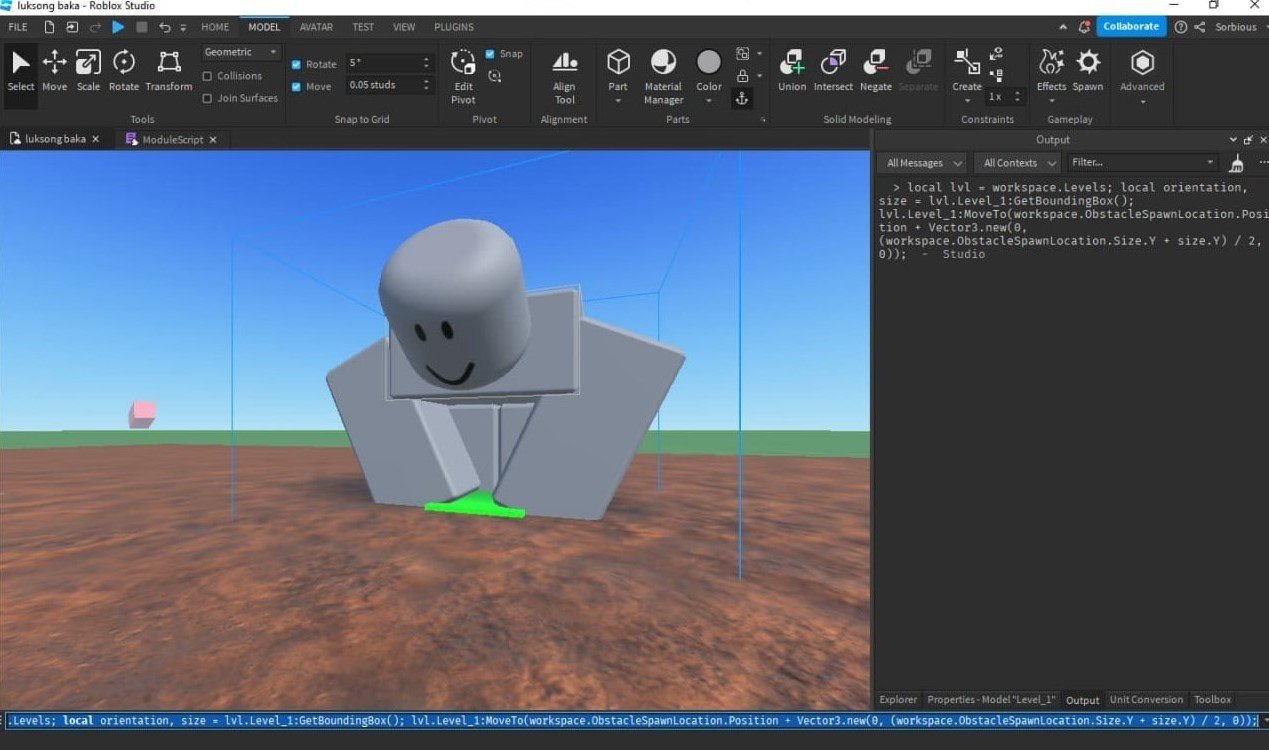Switch to the HOME ribbon tab
This screenshot has width=1269, height=750.
pos(215,27)
